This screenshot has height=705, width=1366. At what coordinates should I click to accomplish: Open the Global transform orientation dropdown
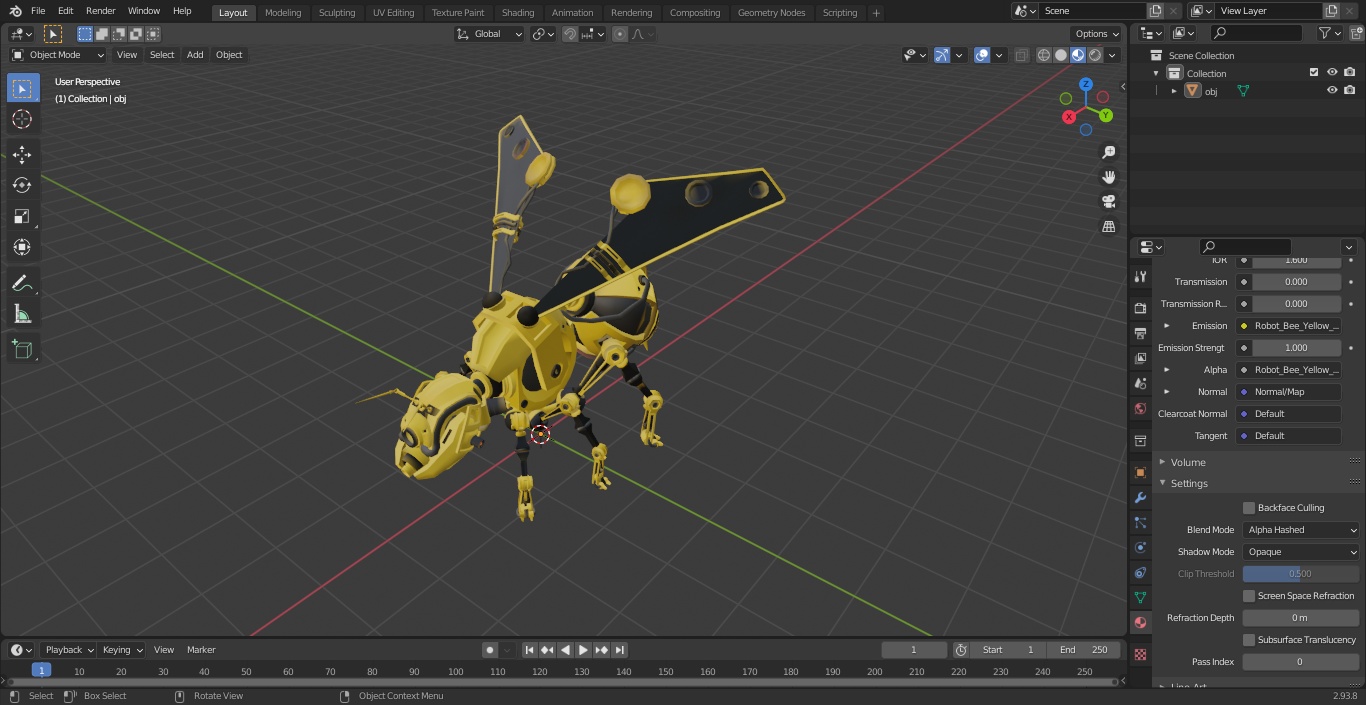[489, 34]
